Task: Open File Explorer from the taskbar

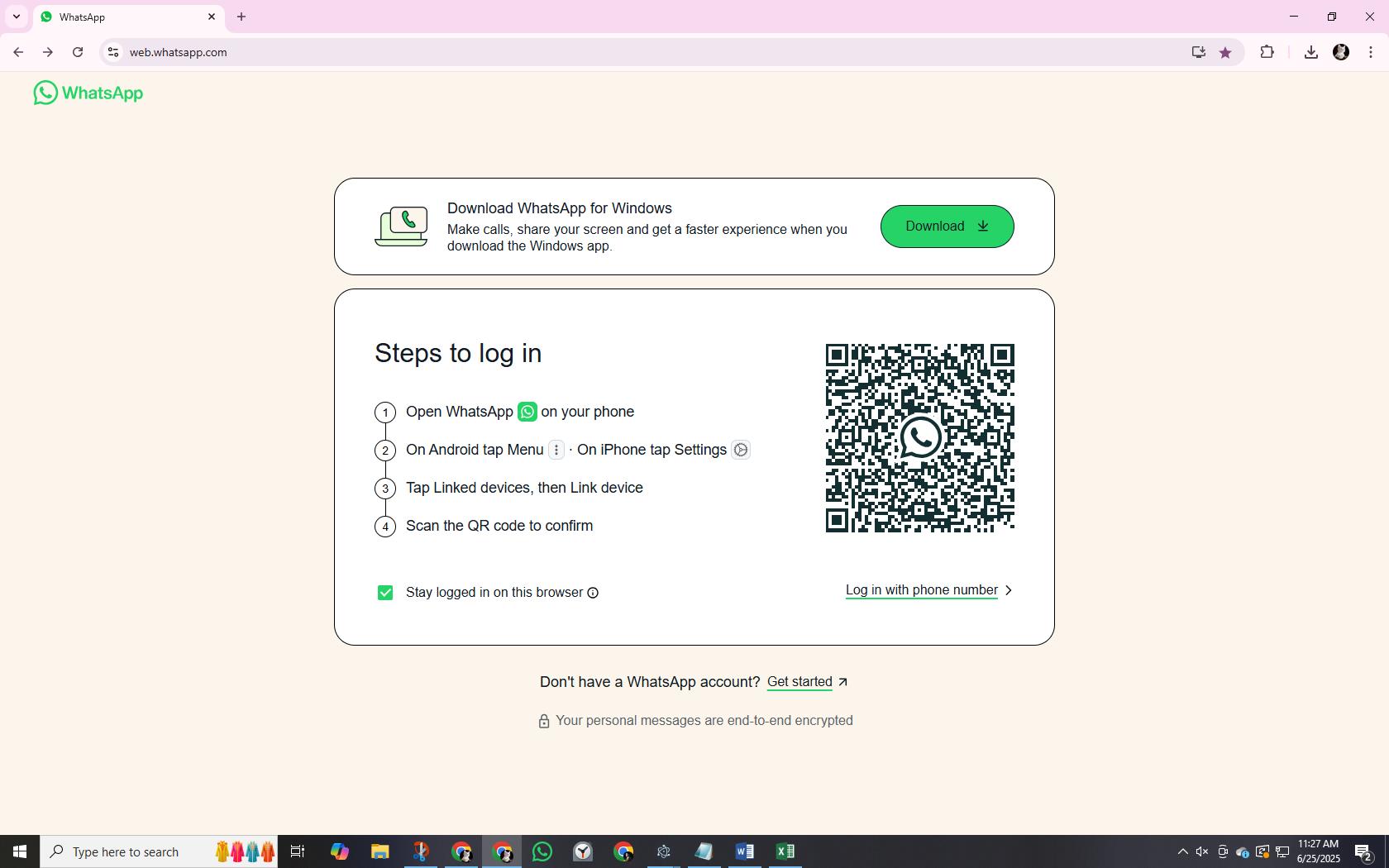Action: coord(379,851)
